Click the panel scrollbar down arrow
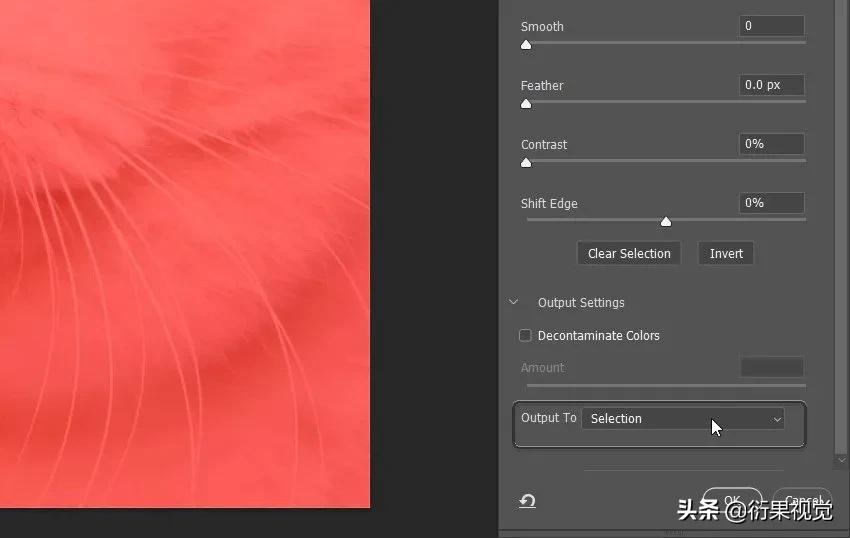This screenshot has width=850, height=538. 841,460
